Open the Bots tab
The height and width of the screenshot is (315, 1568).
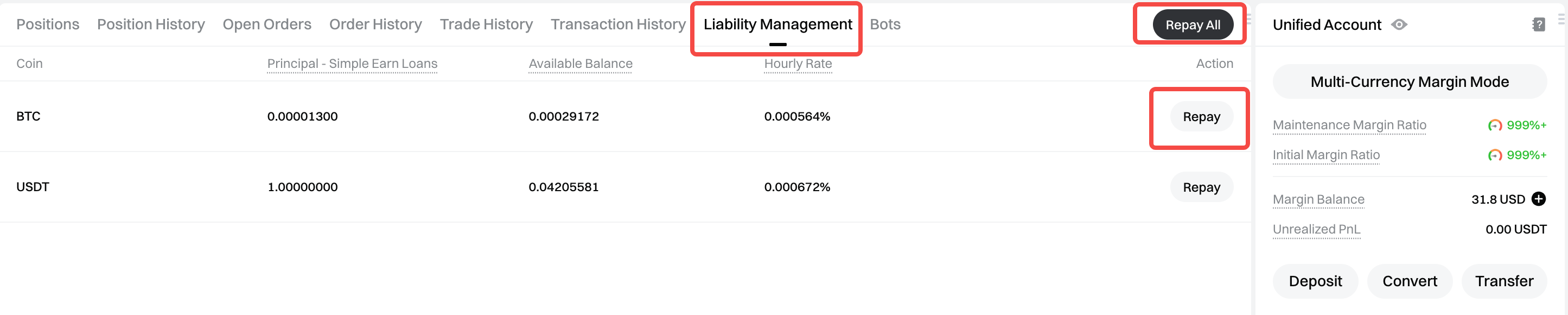click(884, 24)
